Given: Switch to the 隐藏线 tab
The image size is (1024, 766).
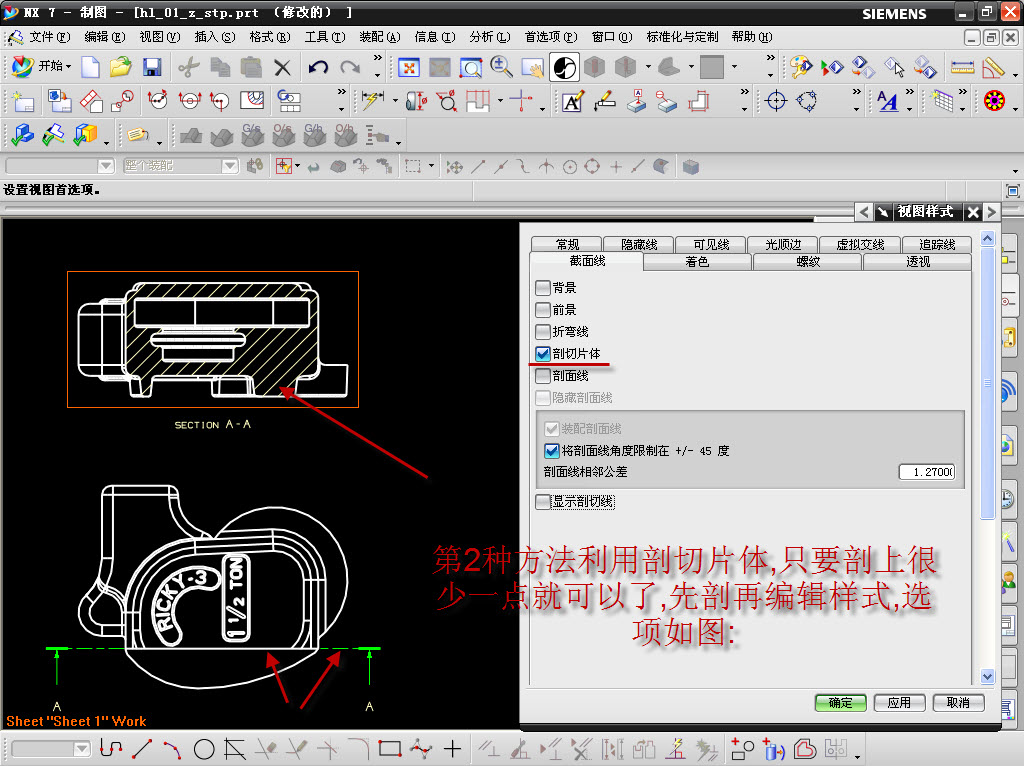Looking at the screenshot, I should (639, 244).
